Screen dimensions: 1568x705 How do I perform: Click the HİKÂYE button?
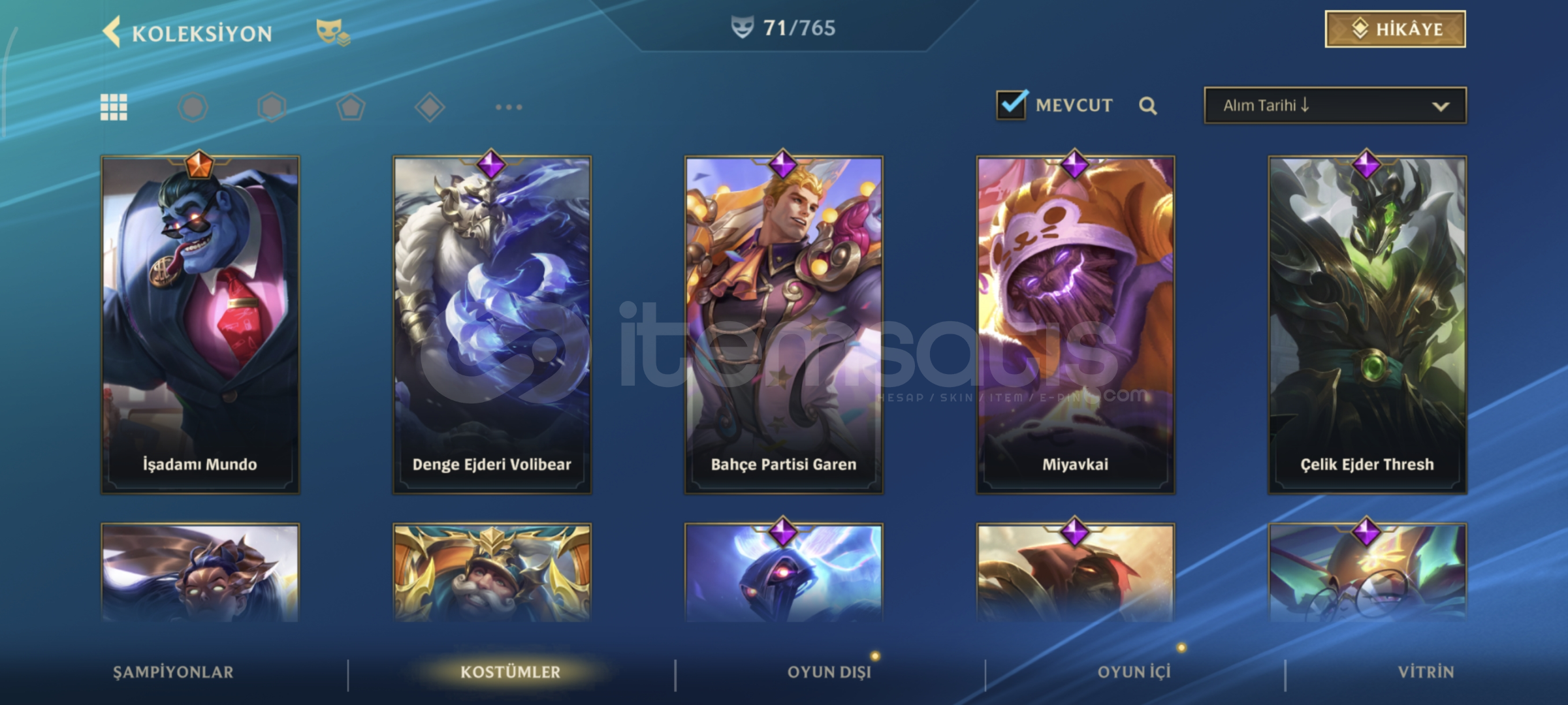[x=1395, y=29]
